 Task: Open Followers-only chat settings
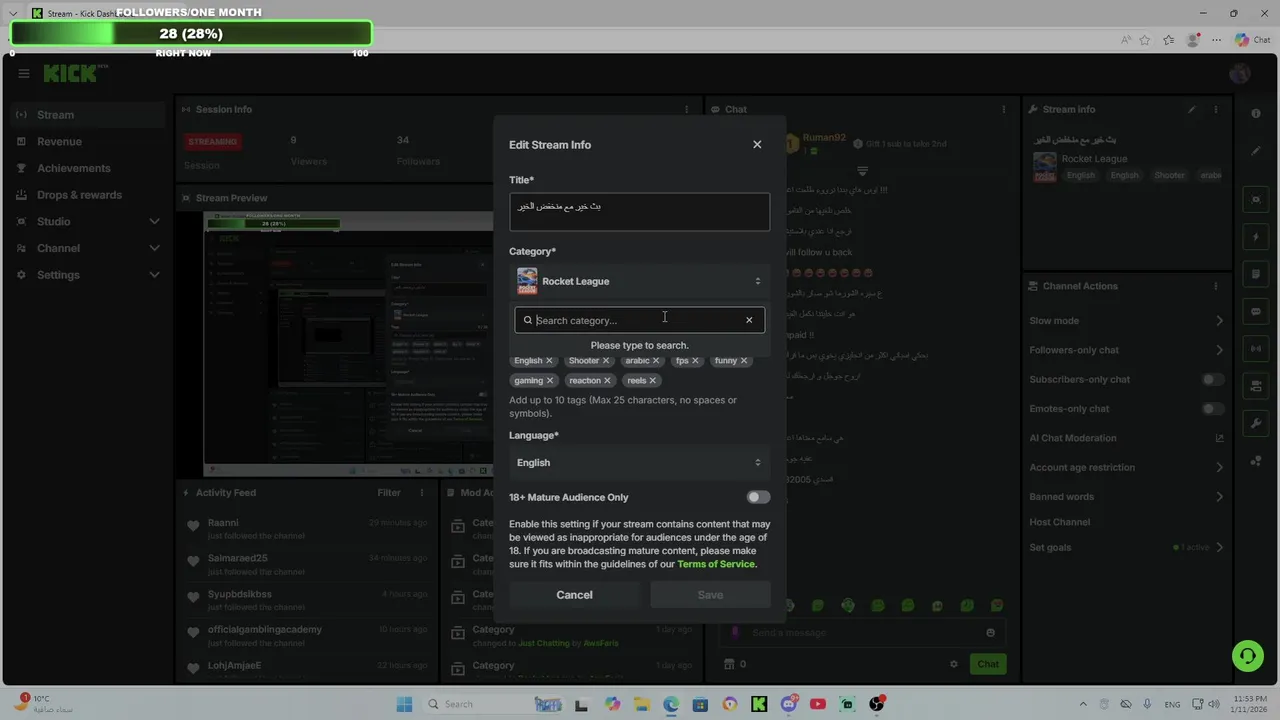1127,350
